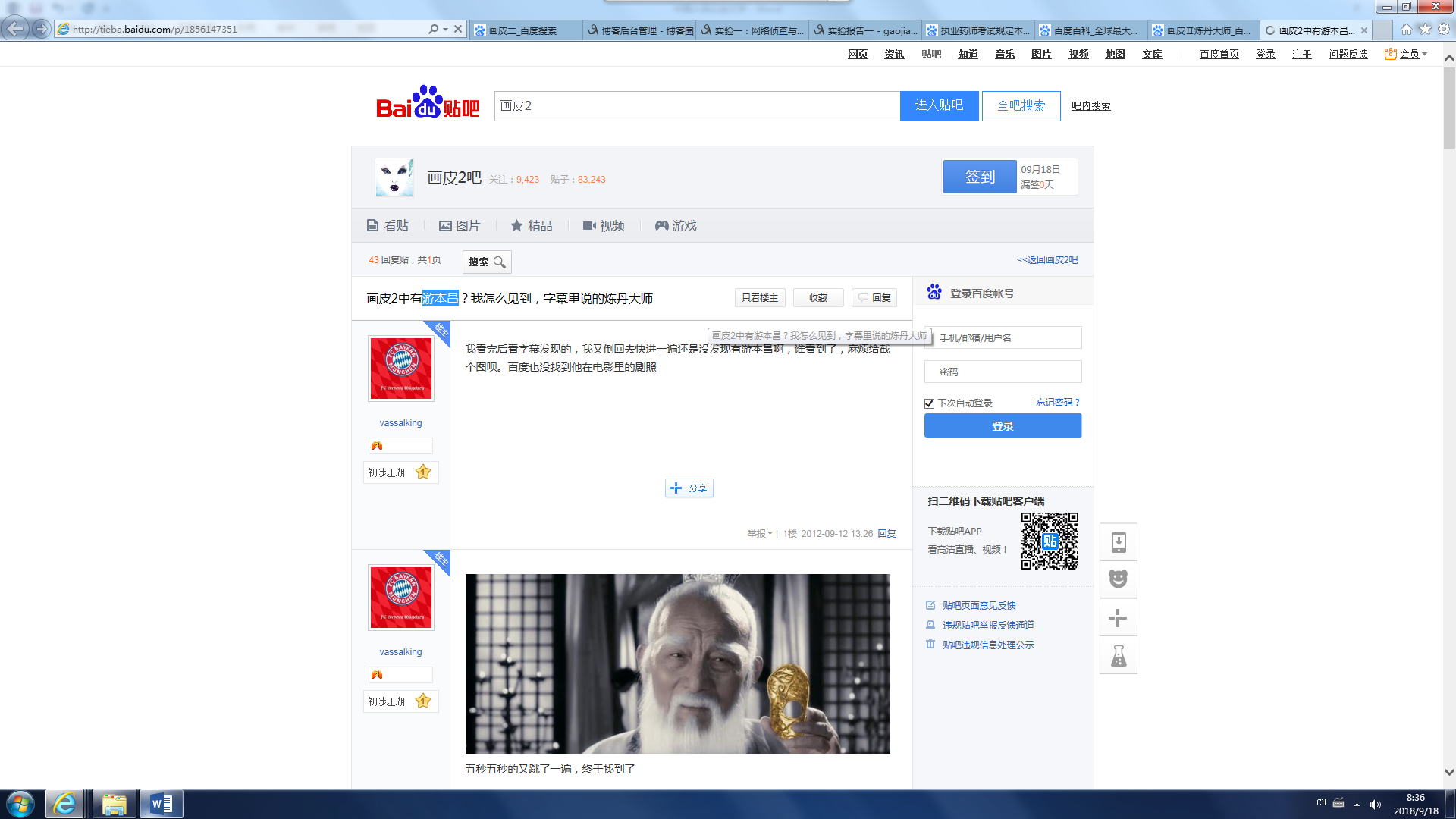Viewport: 1456px width, 819px height.
Task: Click the IE home icon
Action: point(1406,30)
